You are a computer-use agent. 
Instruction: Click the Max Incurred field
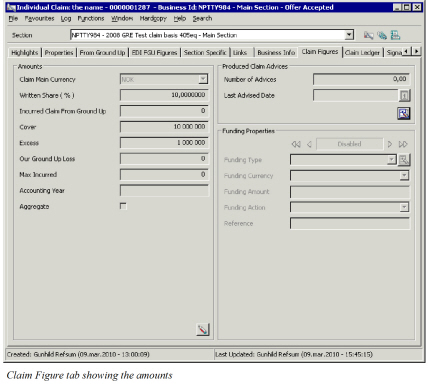click(164, 174)
